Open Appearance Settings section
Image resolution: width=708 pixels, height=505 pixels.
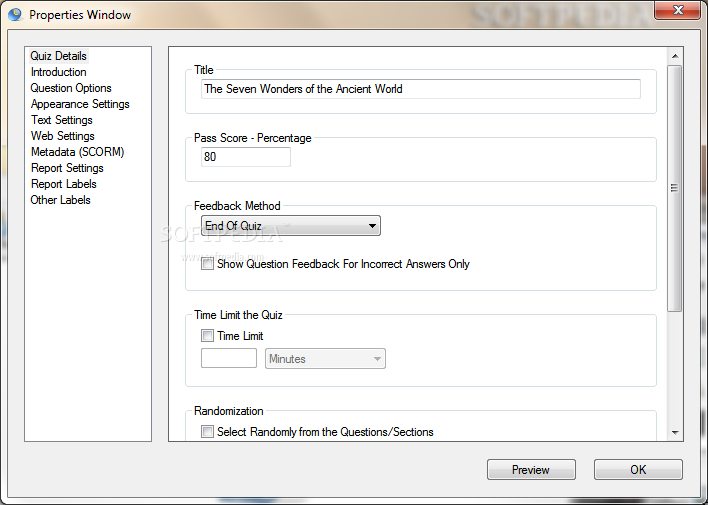click(80, 104)
